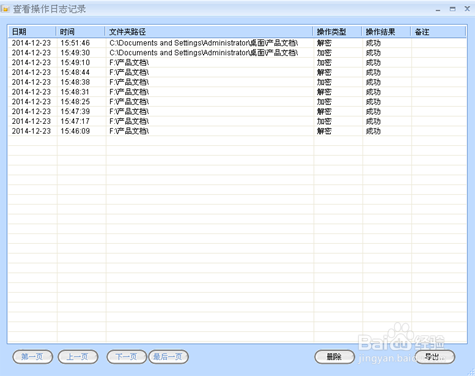Select the row with time 15:48:44
Screen dimensions: 475x376
(237, 72)
